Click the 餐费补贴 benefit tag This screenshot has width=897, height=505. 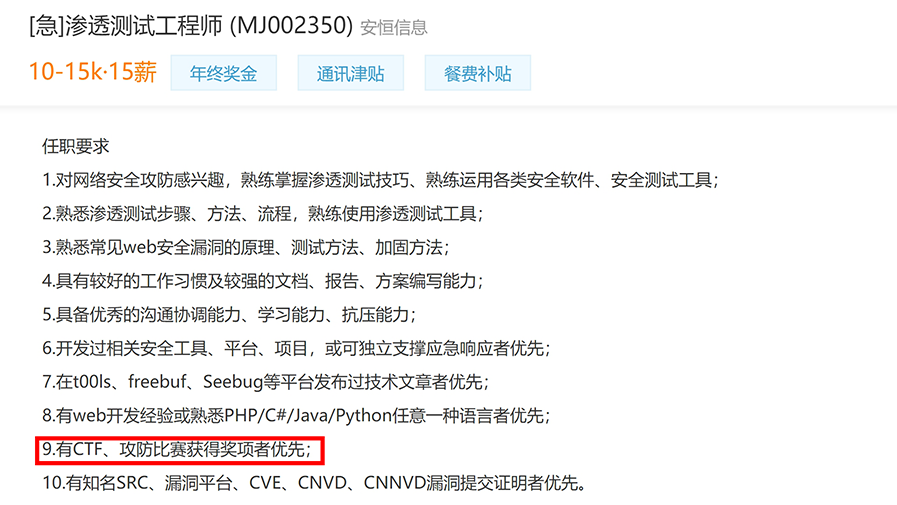tap(478, 73)
